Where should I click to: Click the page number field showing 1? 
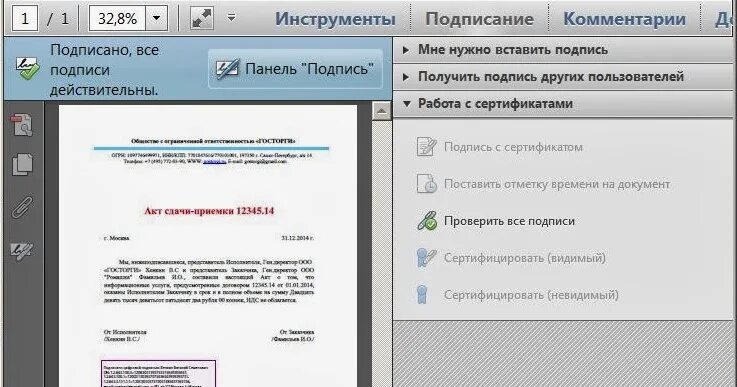tap(25, 19)
